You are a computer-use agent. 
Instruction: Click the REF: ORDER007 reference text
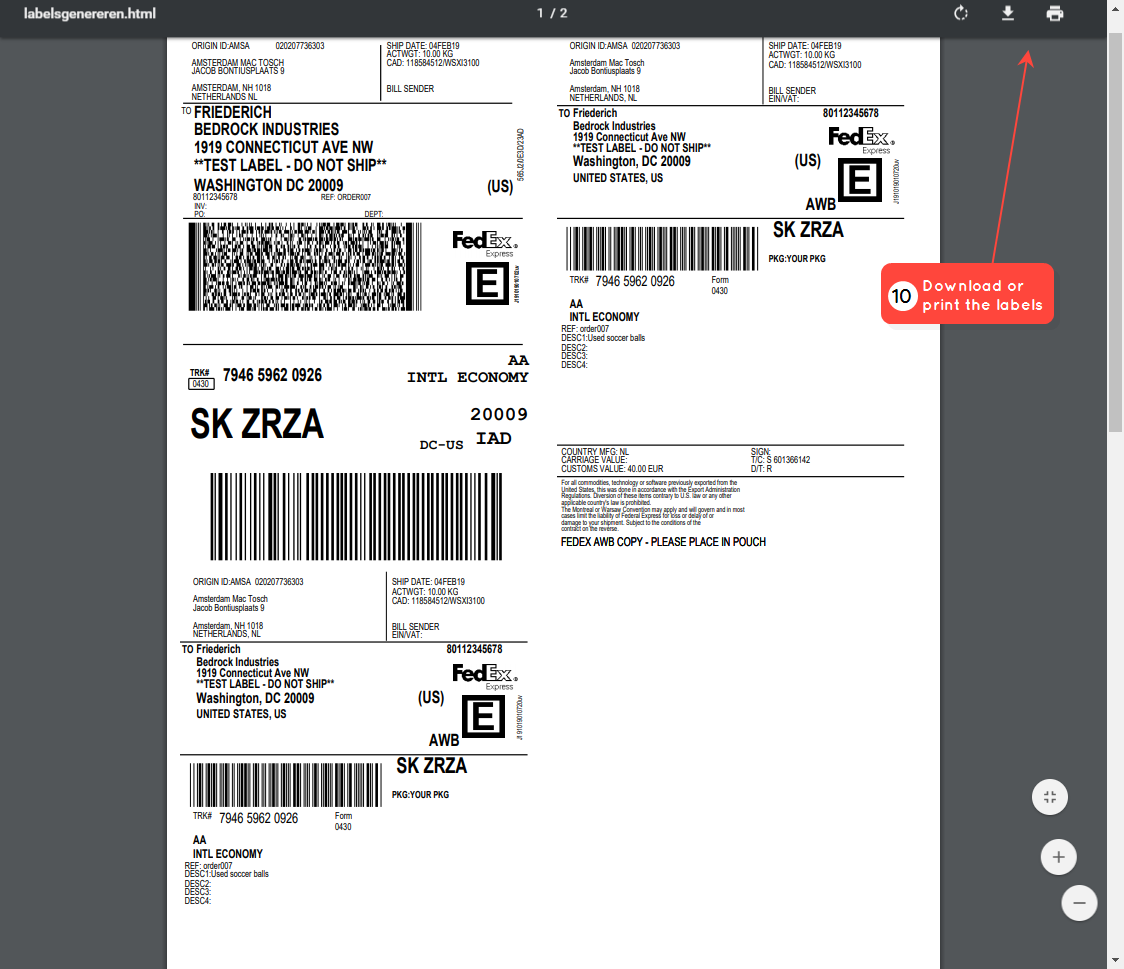[346, 197]
